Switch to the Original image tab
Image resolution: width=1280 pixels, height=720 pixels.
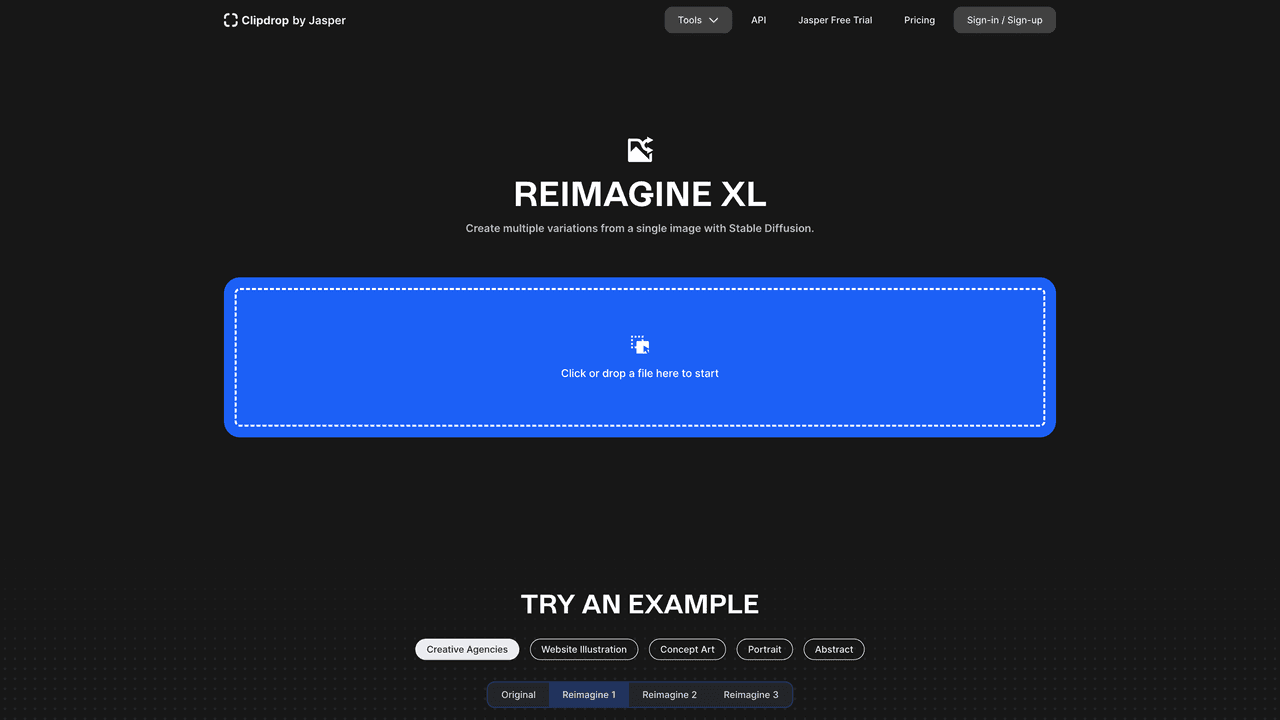[x=518, y=695]
